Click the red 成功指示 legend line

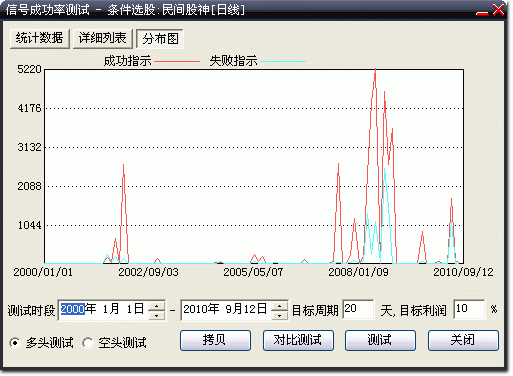pyautogui.click(x=177, y=62)
